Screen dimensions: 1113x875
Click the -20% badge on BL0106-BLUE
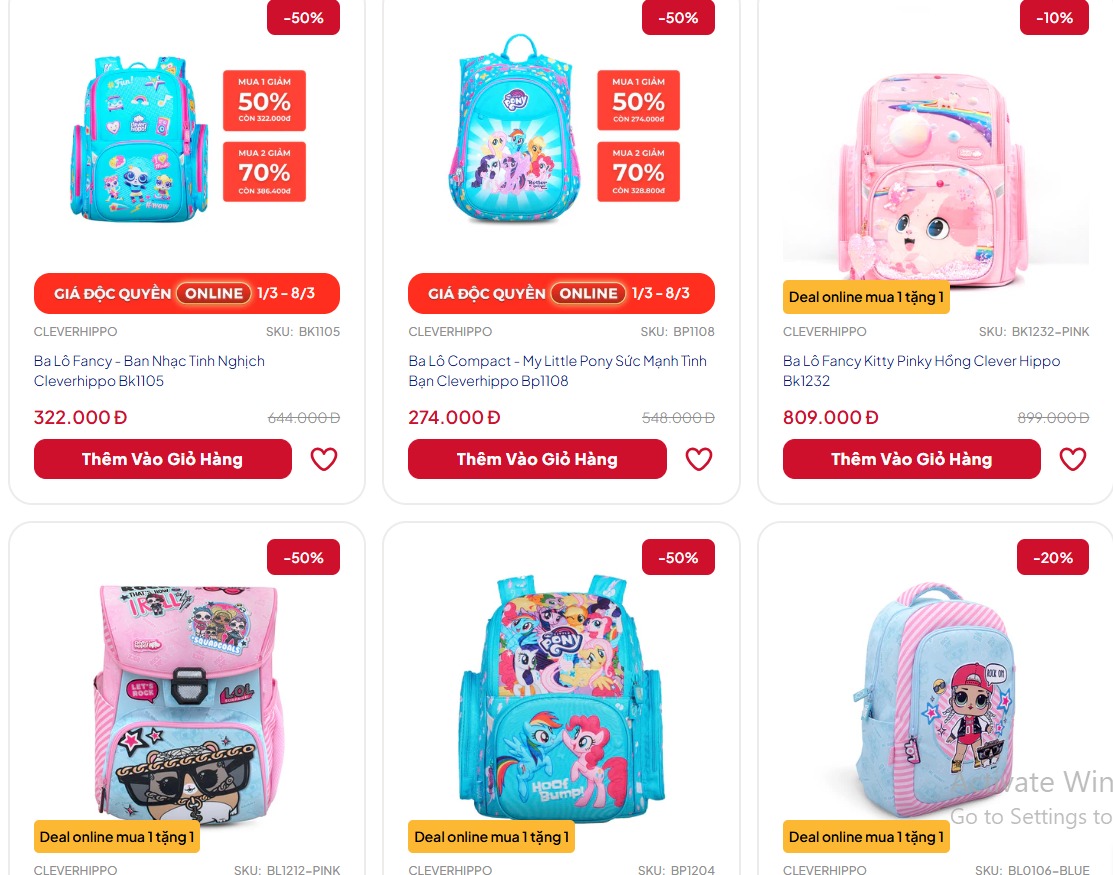pos(1053,558)
